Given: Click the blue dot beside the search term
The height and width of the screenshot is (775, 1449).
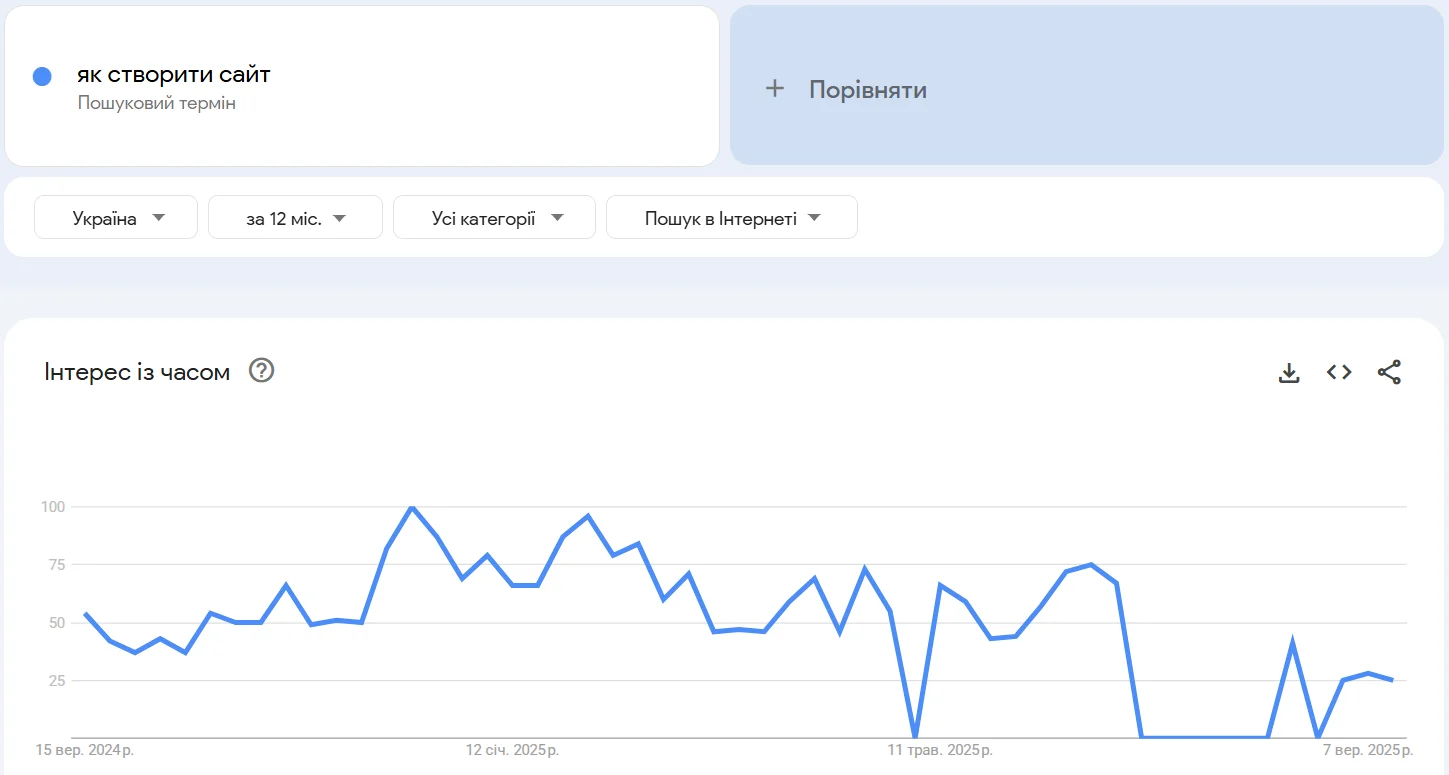Looking at the screenshot, I should coord(42,77).
